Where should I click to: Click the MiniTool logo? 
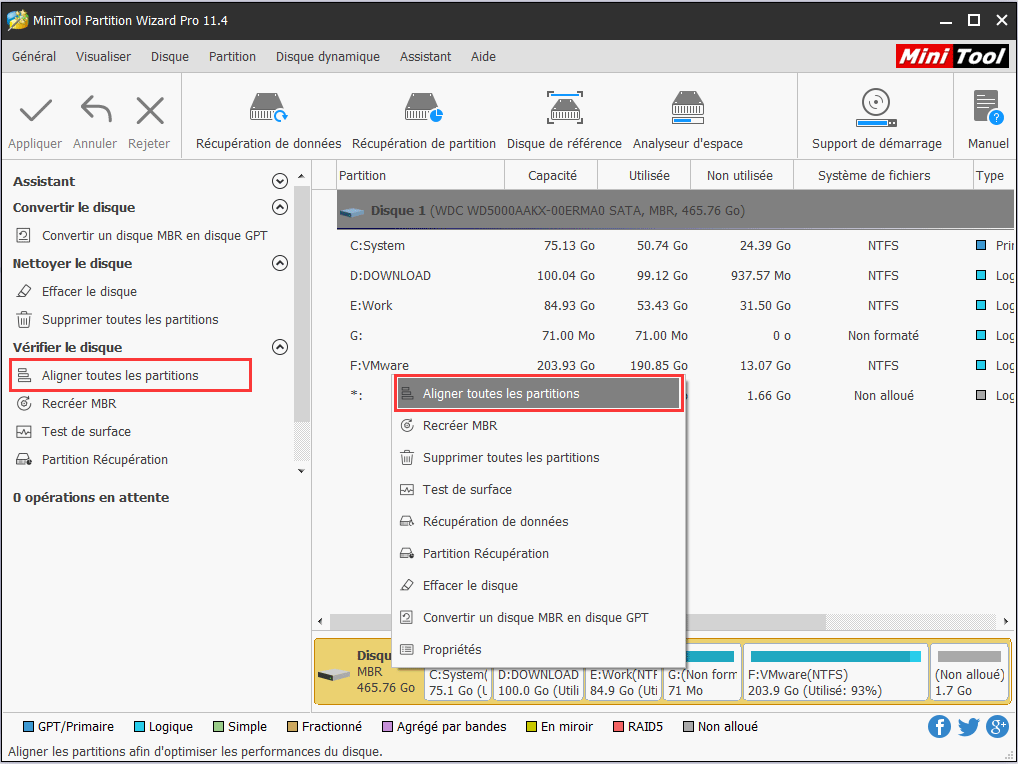[952, 56]
